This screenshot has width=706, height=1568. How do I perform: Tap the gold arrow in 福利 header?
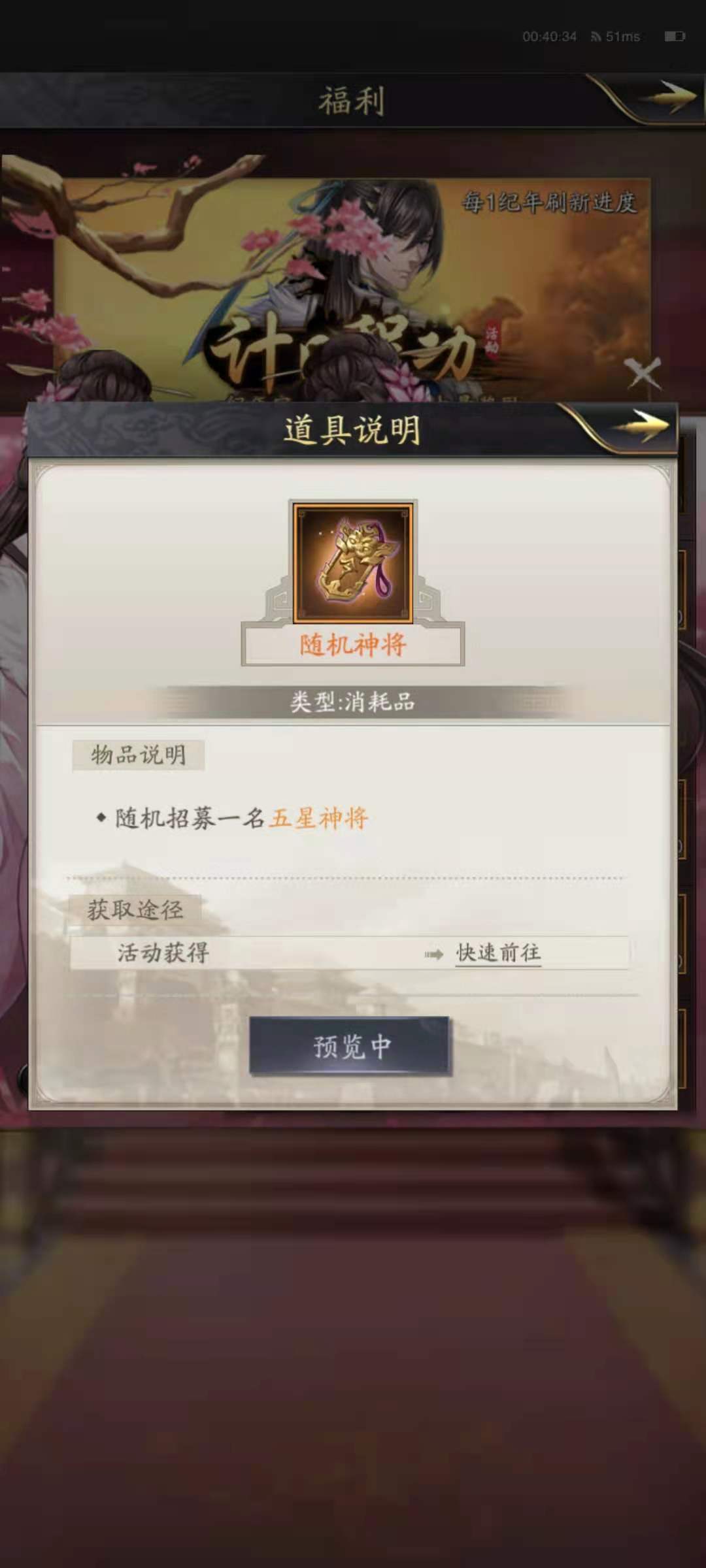tap(667, 97)
